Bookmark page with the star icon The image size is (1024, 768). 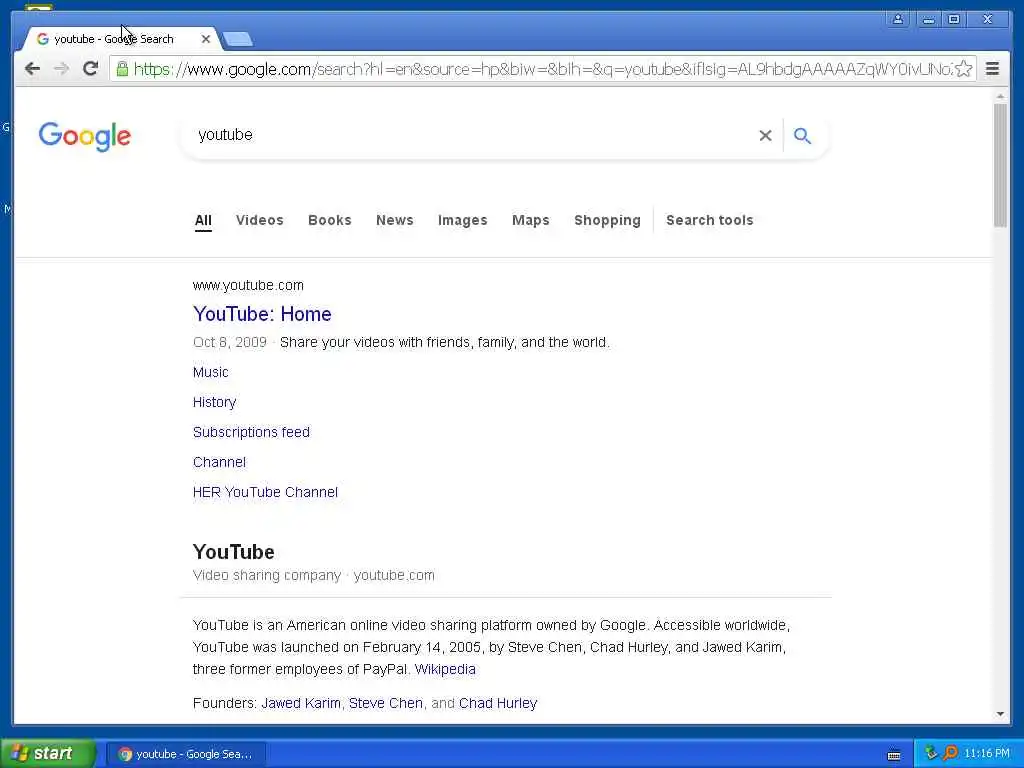tap(963, 69)
